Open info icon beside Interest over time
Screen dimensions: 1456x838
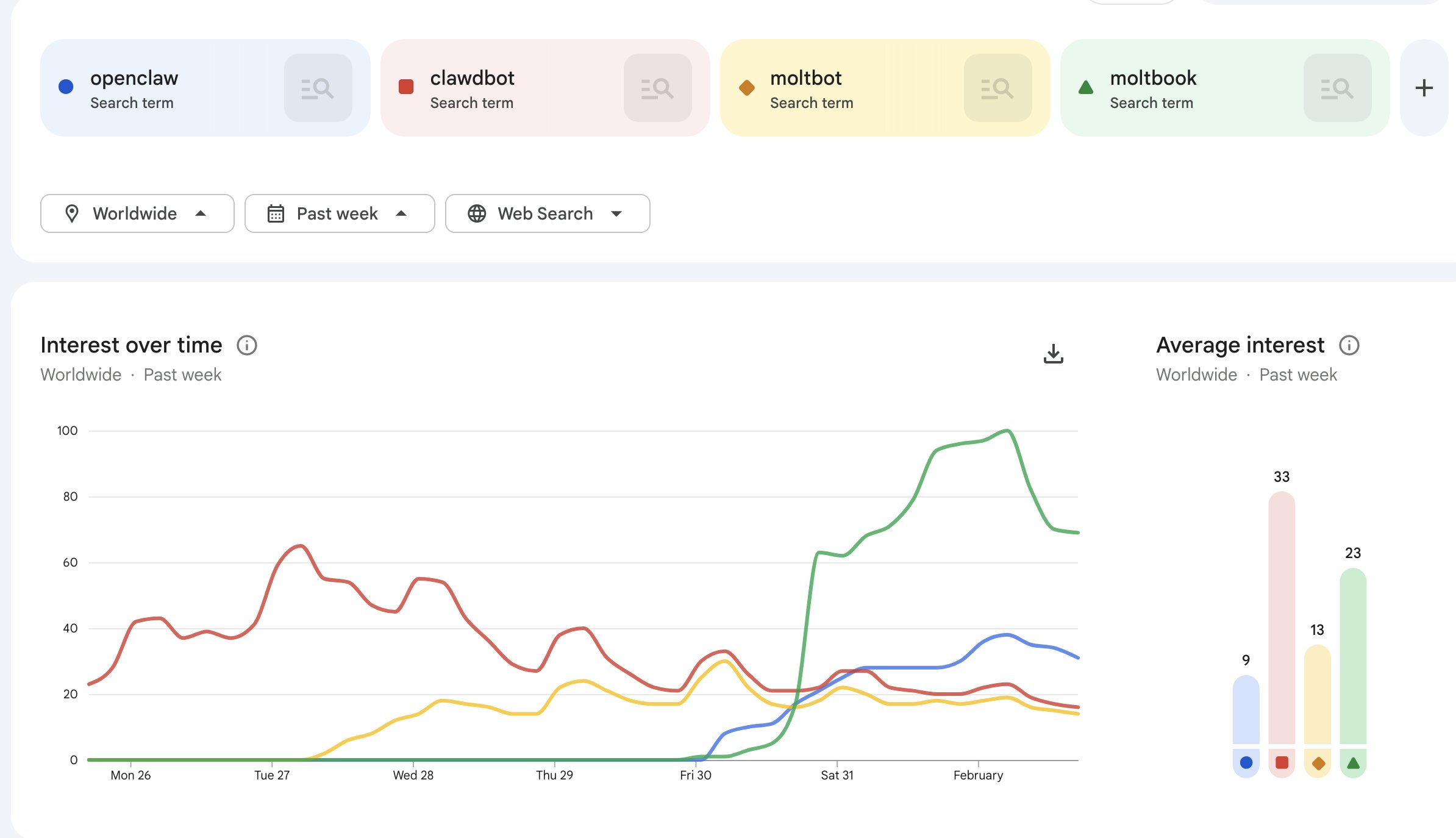coord(247,345)
